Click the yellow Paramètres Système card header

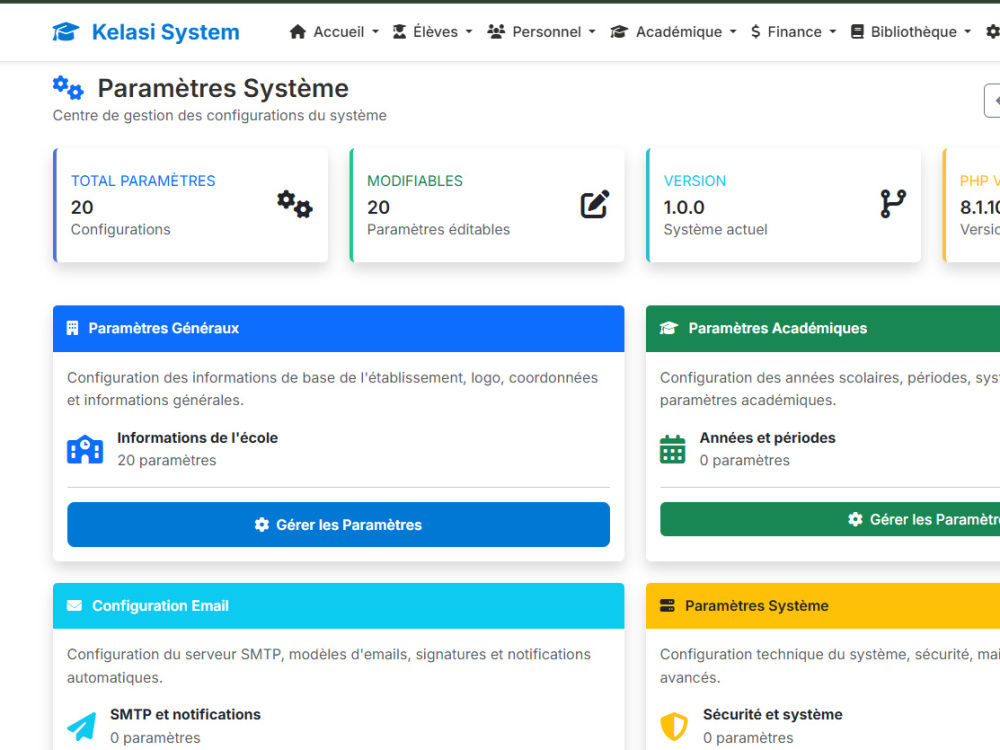point(823,606)
